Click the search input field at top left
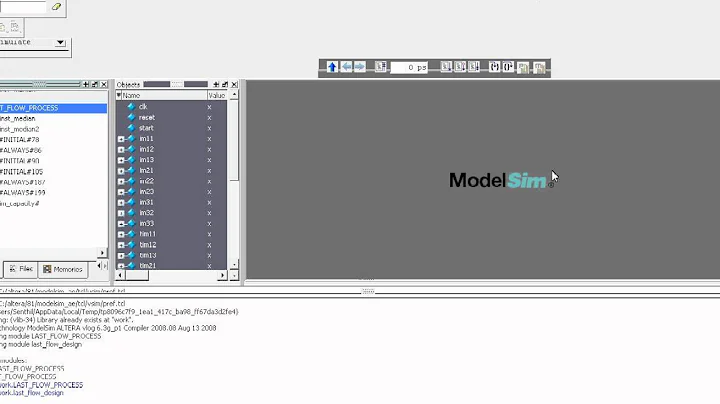This screenshot has height=404, width=720. 23,7
